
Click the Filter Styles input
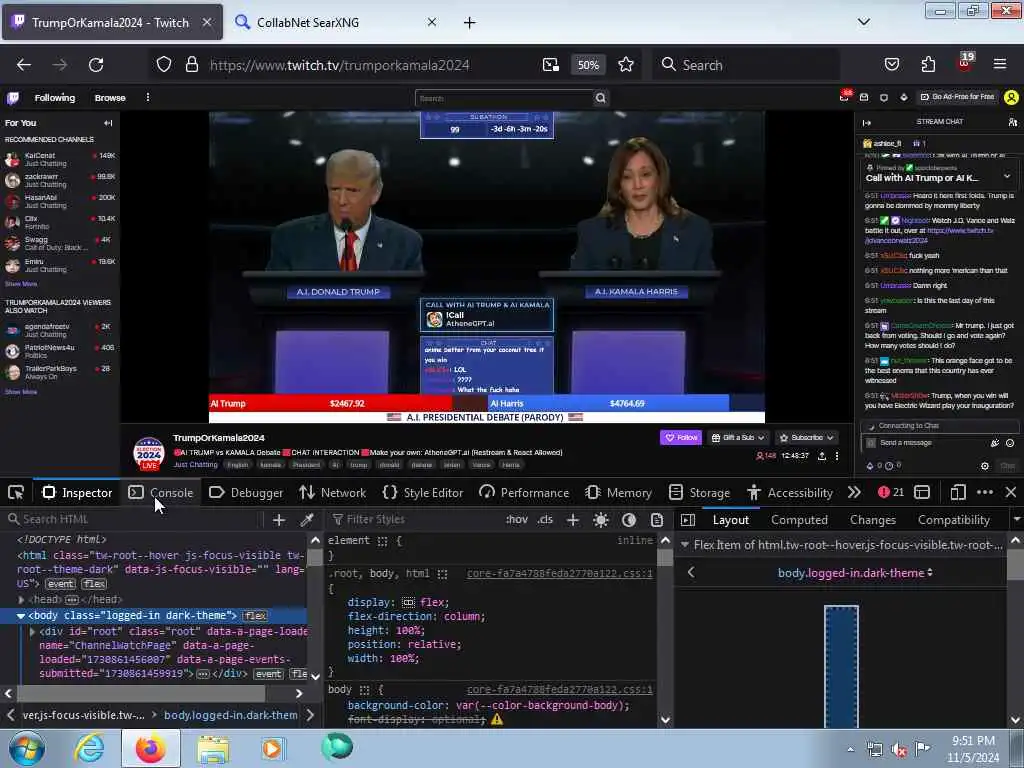point(411,520)
